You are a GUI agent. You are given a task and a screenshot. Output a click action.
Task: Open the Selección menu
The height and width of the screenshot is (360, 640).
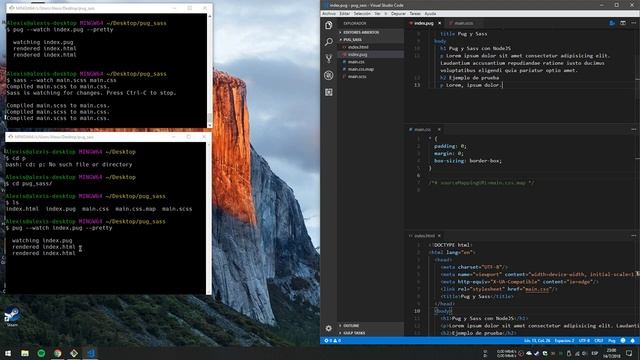click(x=362, y=13)
